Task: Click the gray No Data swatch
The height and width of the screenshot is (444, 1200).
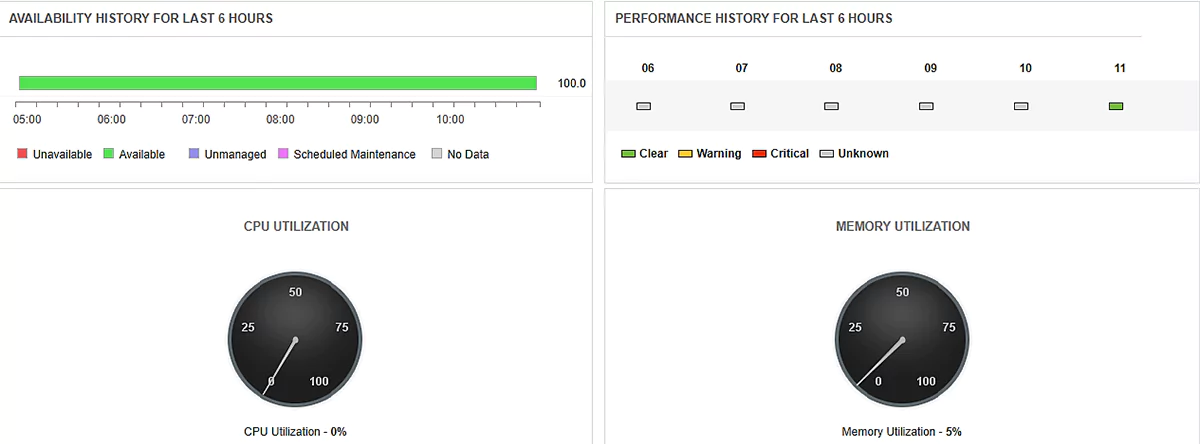Action: [436, 154]
